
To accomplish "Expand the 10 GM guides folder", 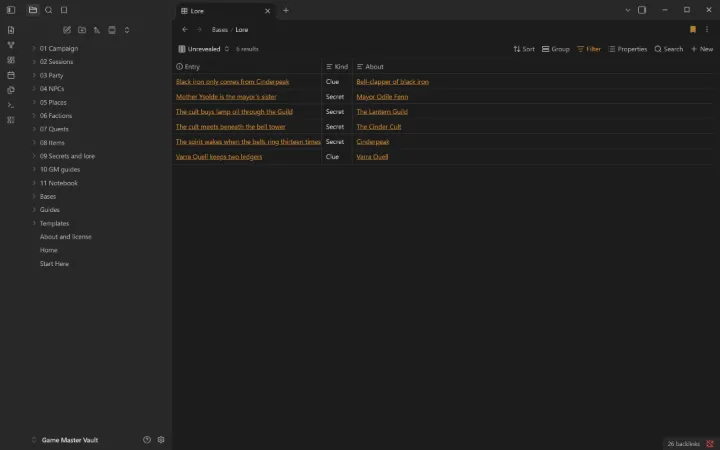I will [x=60, y=169].
